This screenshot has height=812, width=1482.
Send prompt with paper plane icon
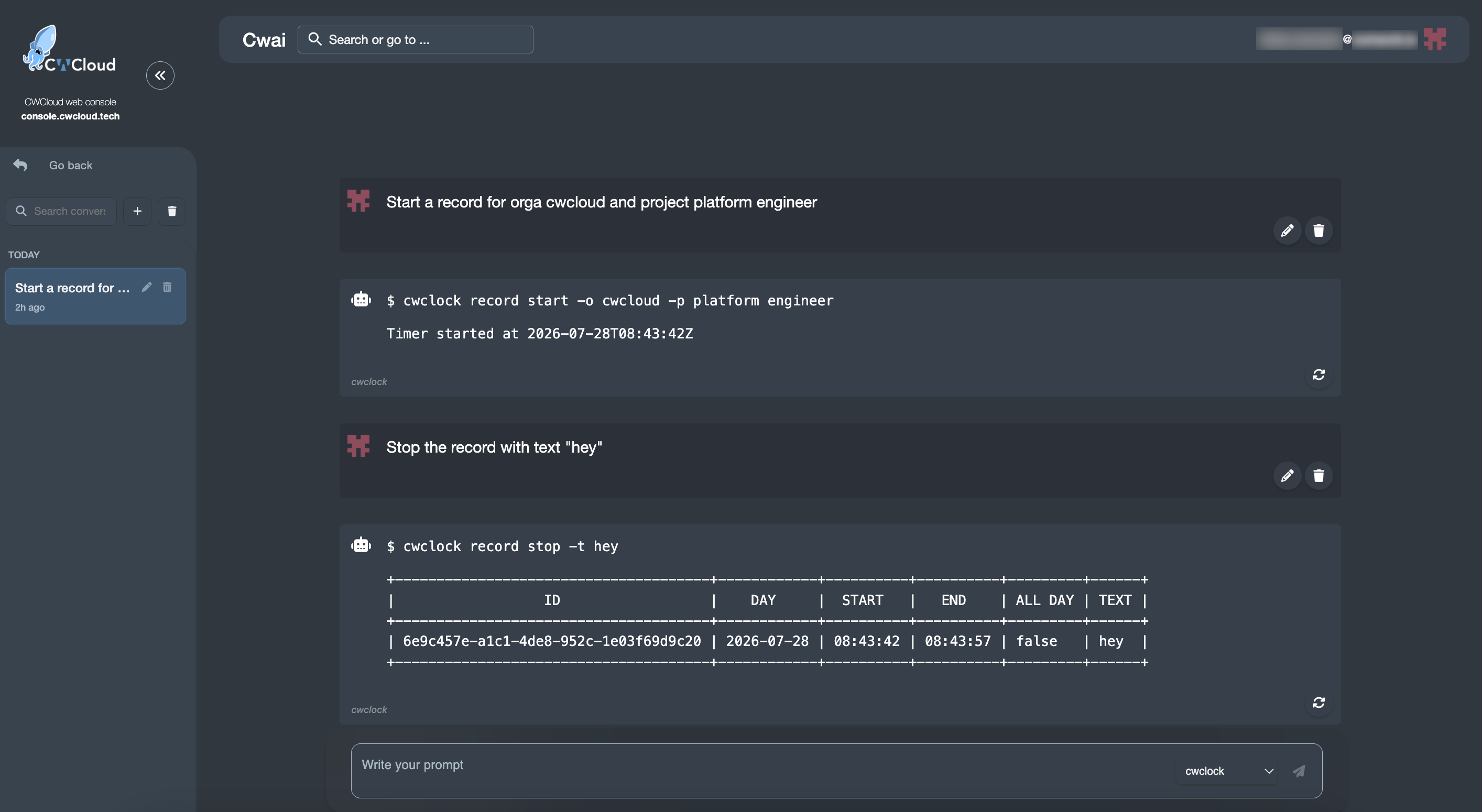pyautogui.click(x=1299, y=771)
